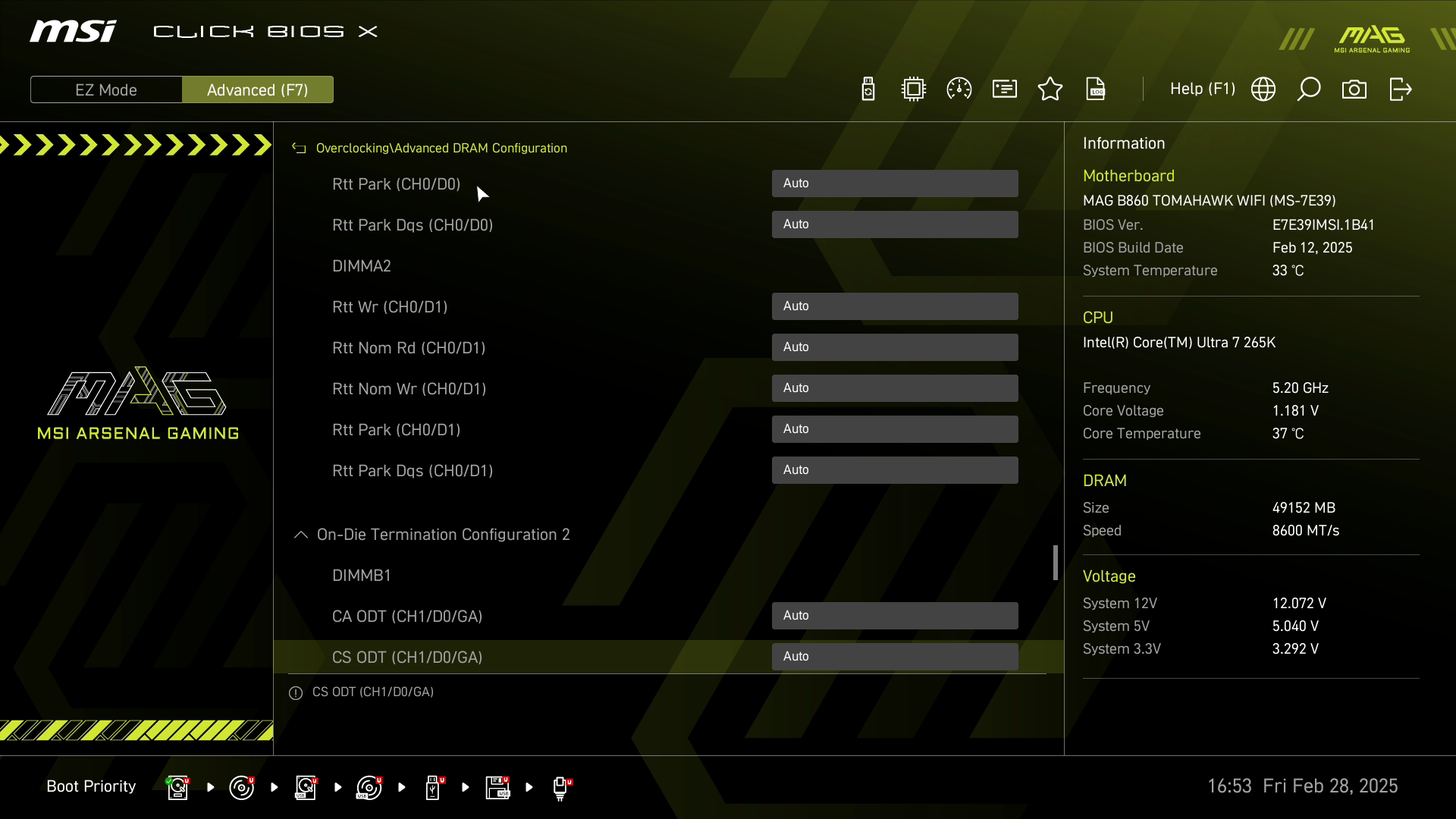Collapse On-Die Termination Configuration 2 section
Viewport: 1456px width, 819px height.
(x=301, y=535)
